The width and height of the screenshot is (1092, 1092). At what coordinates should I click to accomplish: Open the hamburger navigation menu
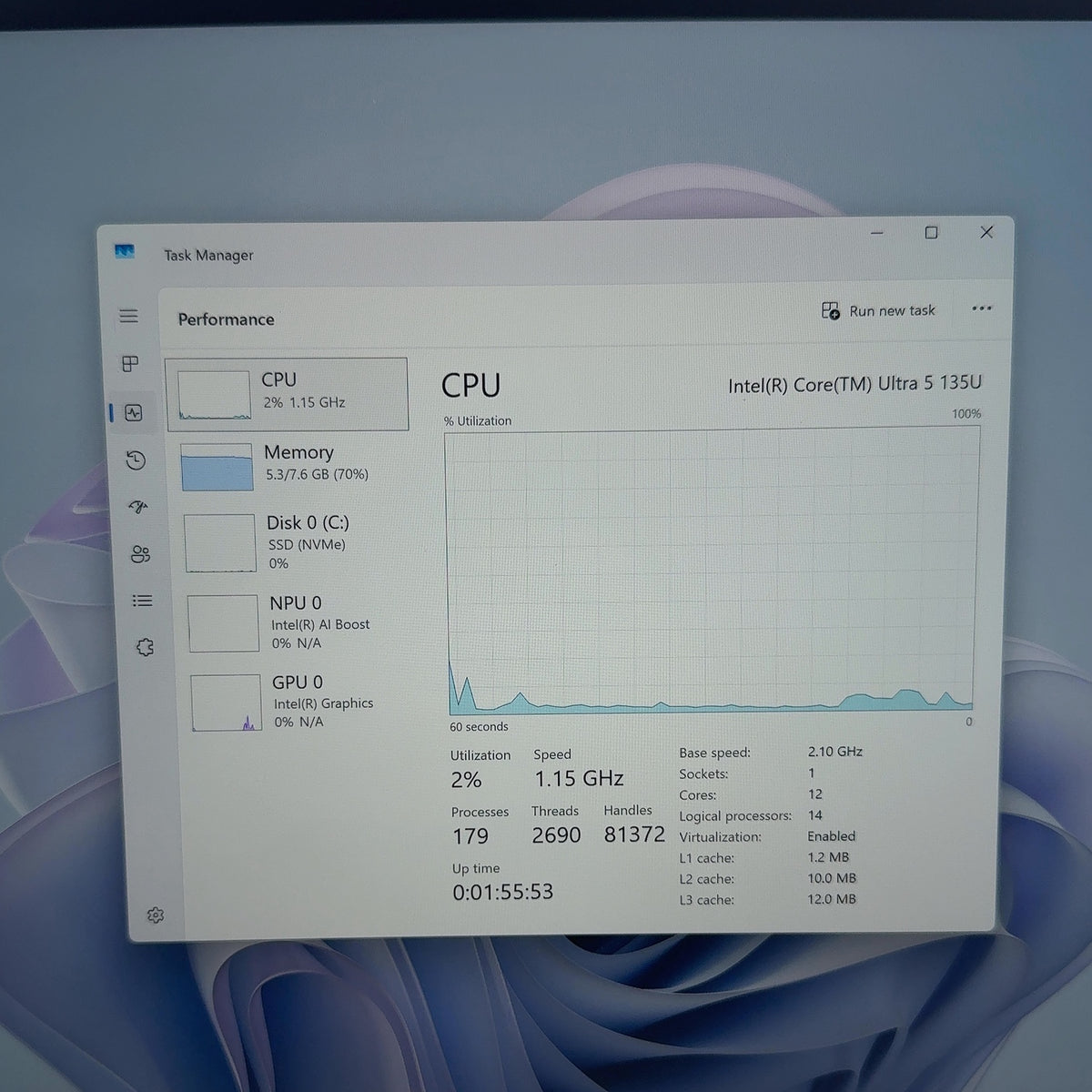129,316
